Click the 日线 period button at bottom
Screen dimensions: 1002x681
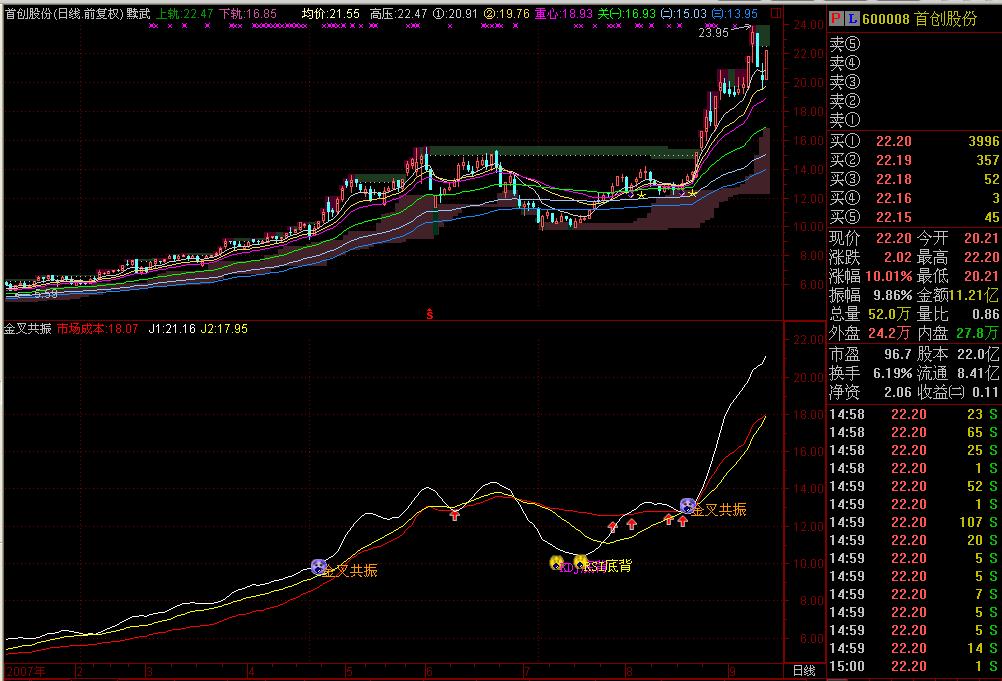[804, 671]
